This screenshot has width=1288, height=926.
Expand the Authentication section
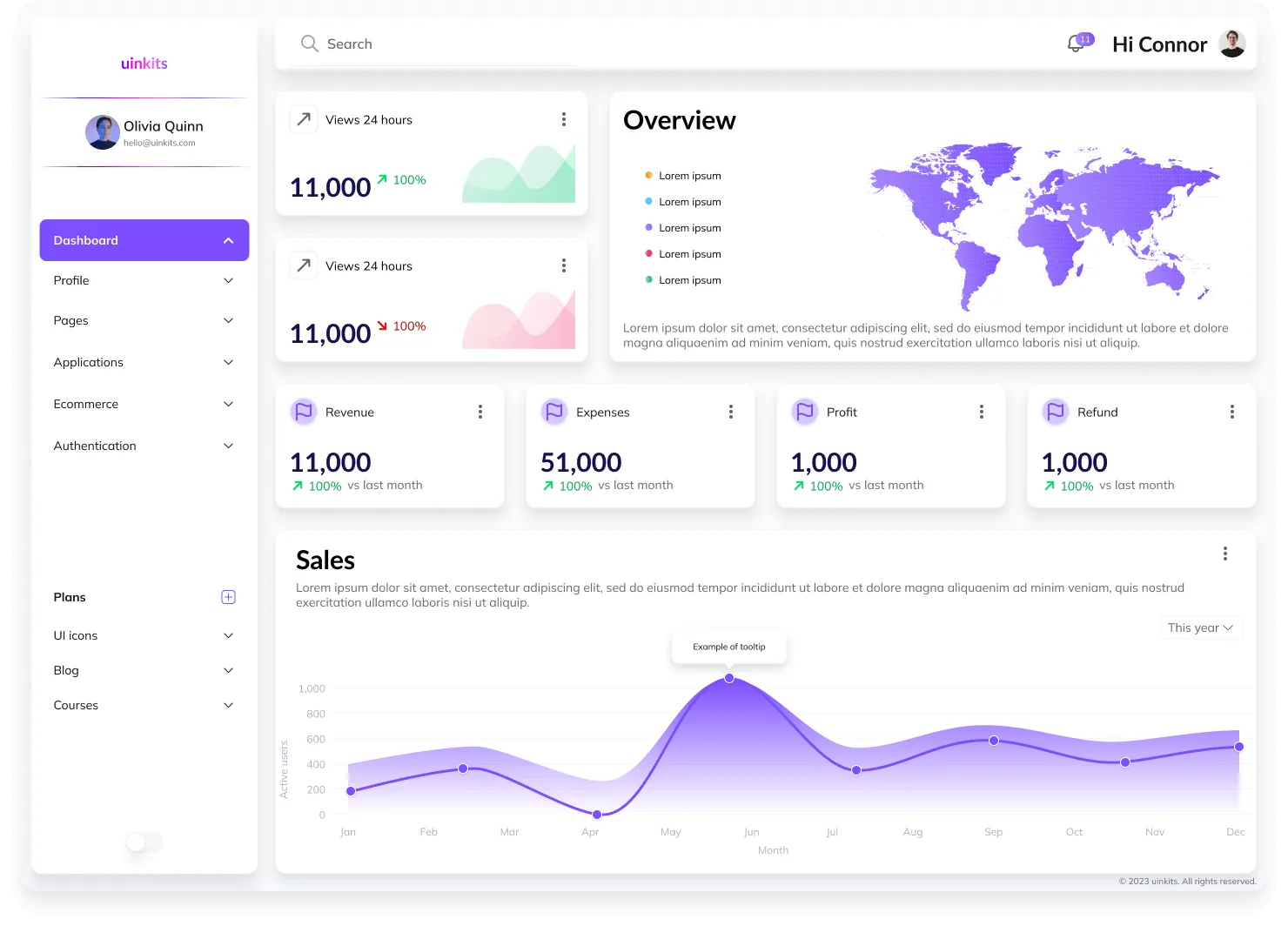[x=144, y=446]
